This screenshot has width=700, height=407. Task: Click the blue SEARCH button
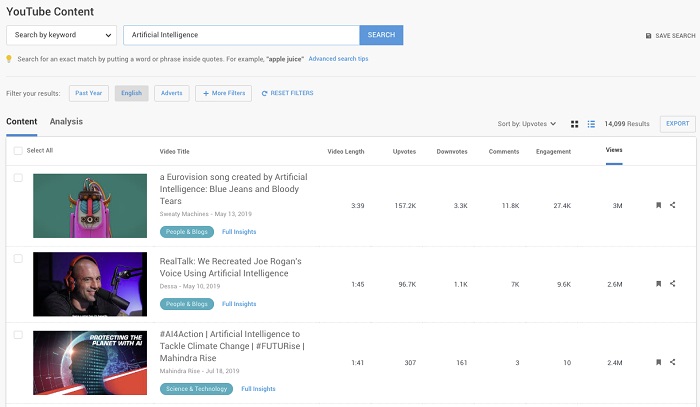tap(381, 35)
